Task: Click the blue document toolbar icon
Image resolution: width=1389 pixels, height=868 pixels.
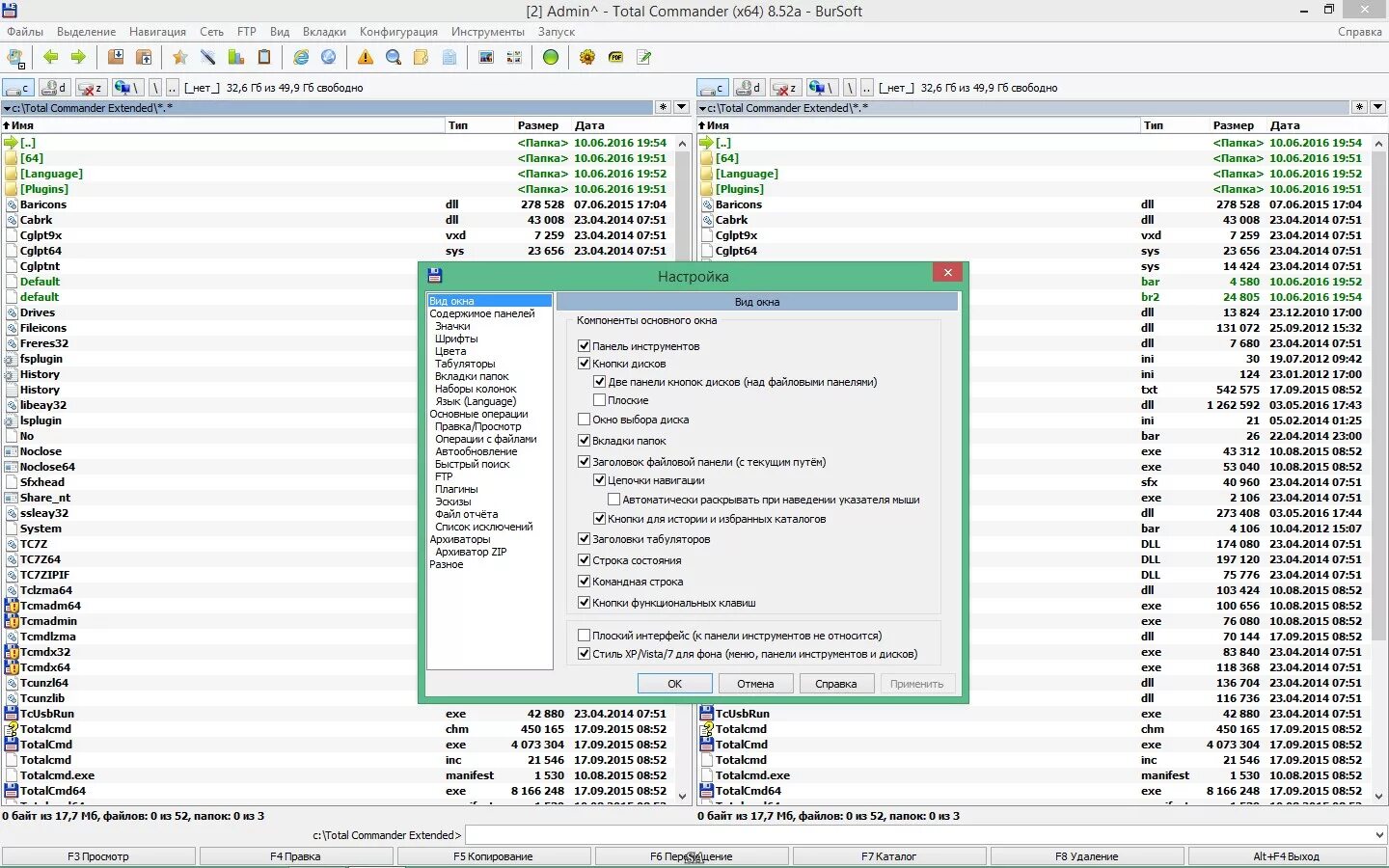Action: pyautogui.click(x=449, y=57)
